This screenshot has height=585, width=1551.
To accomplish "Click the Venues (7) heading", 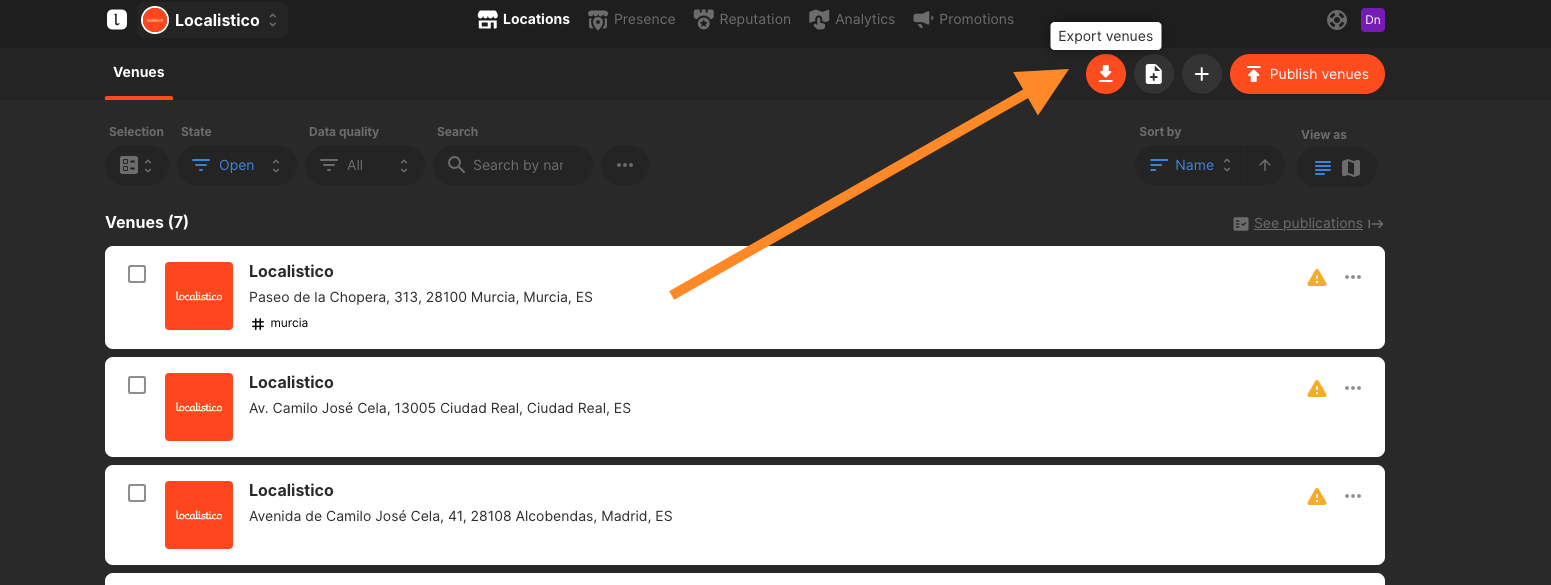I will coord(147,222).
